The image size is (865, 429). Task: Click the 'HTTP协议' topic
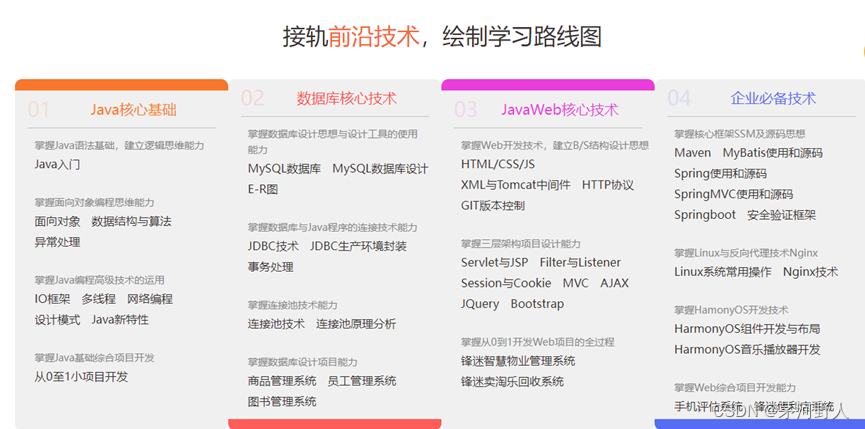coord(607,185)
